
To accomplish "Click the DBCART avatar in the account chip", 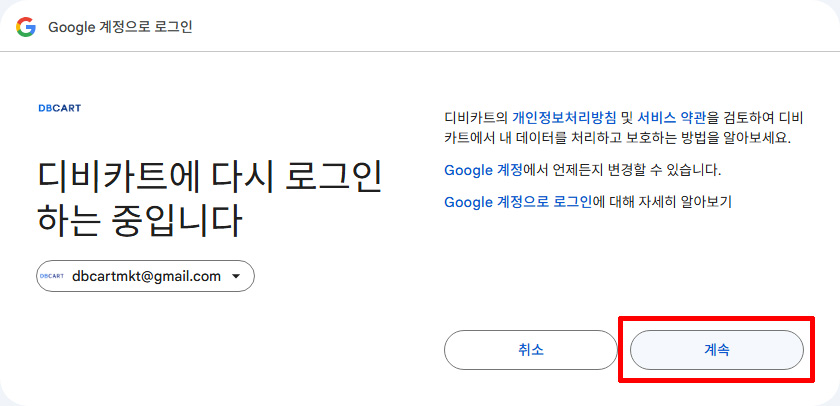I will point(51,276).
